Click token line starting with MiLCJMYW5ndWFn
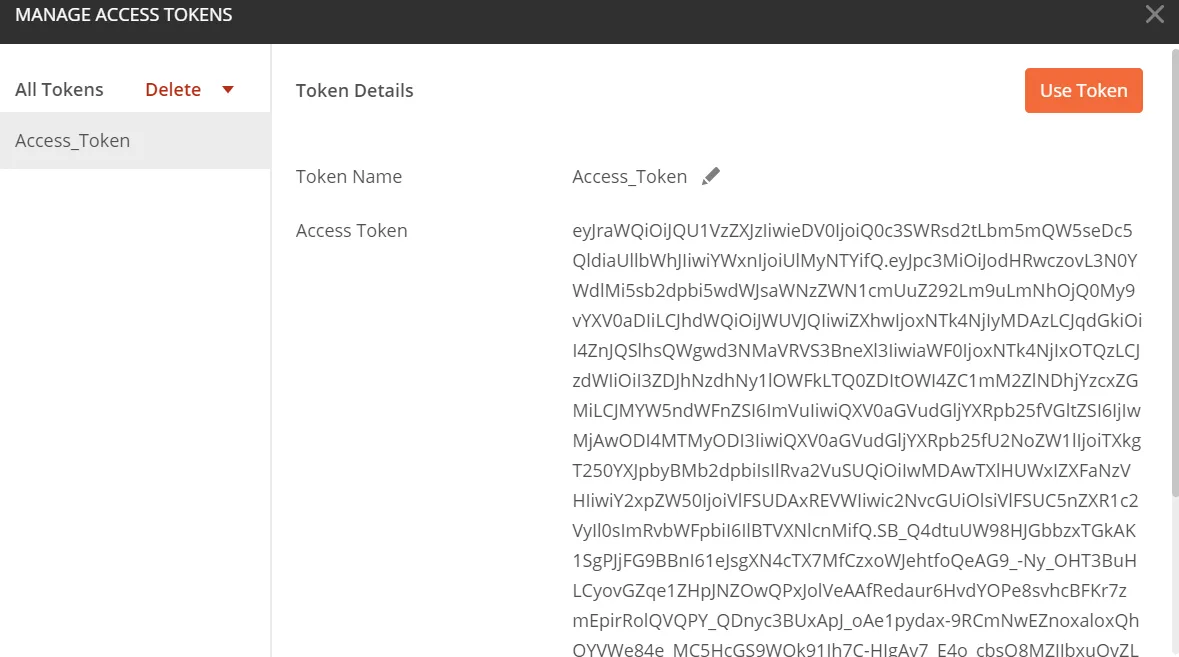 pos(856,411)
